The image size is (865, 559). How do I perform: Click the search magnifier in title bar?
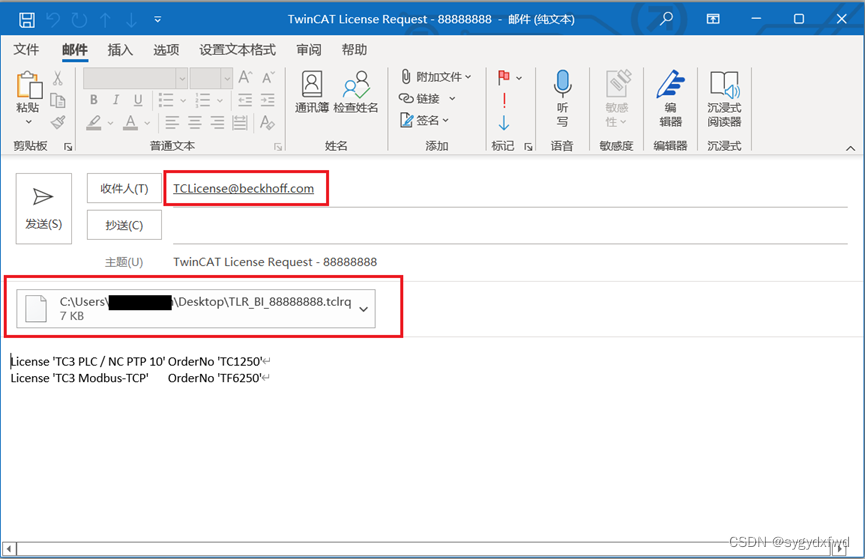click(666, 19)
